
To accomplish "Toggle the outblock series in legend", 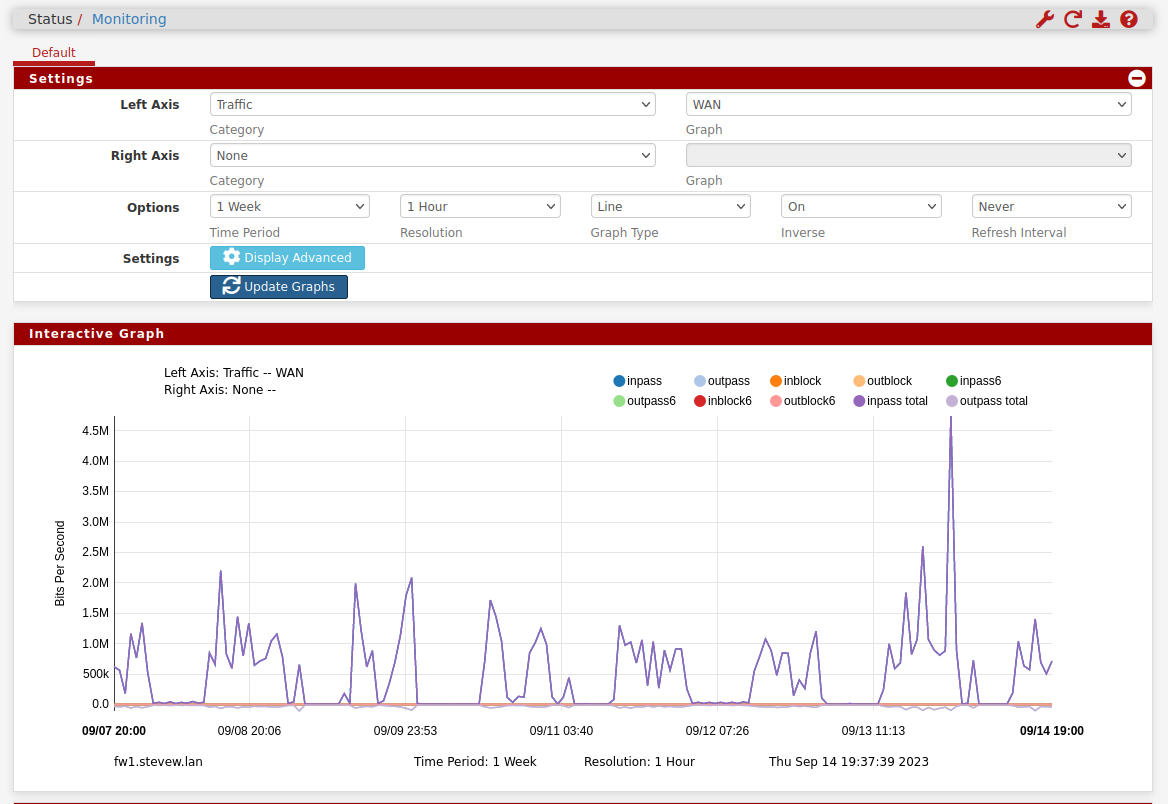I will click(883, 381).
